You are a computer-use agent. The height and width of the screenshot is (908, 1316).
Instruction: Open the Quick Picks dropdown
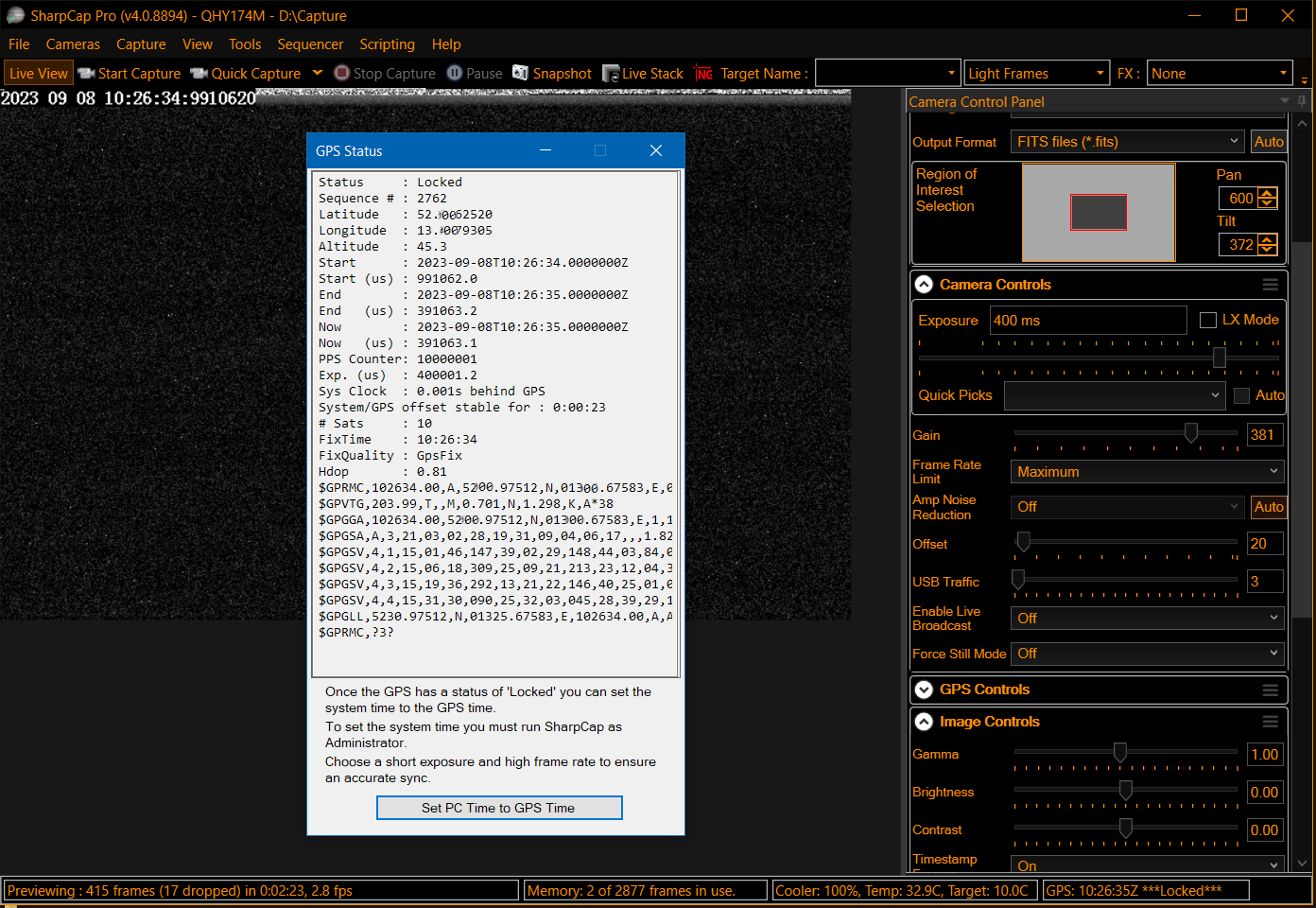click(x=1115, y=395)
